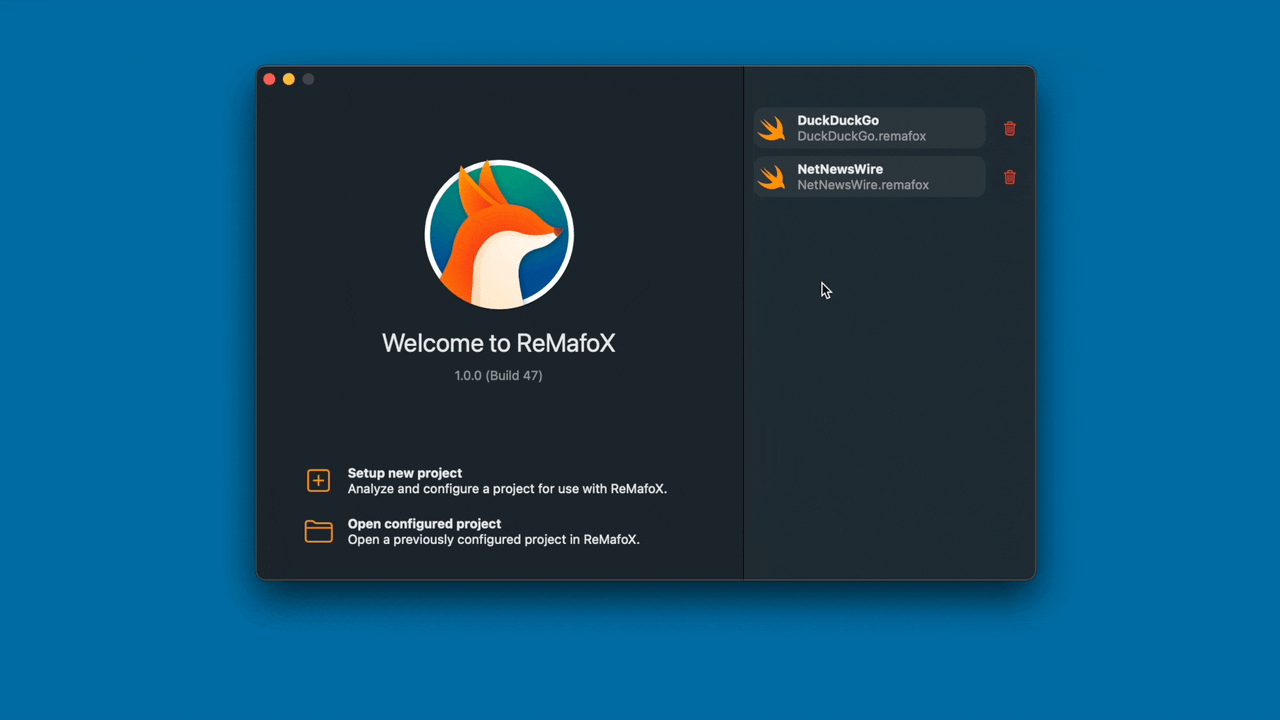
Task: Click 'Analyze and configure a project' description
Action: click(507, 489)
